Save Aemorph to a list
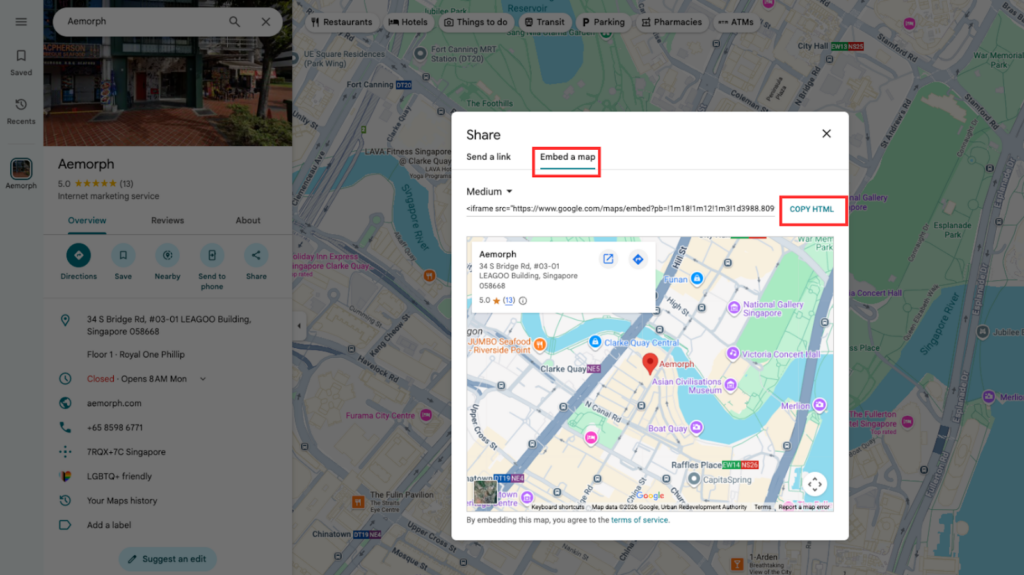The height and width of the screenshot is (575, 1024). 123,262
